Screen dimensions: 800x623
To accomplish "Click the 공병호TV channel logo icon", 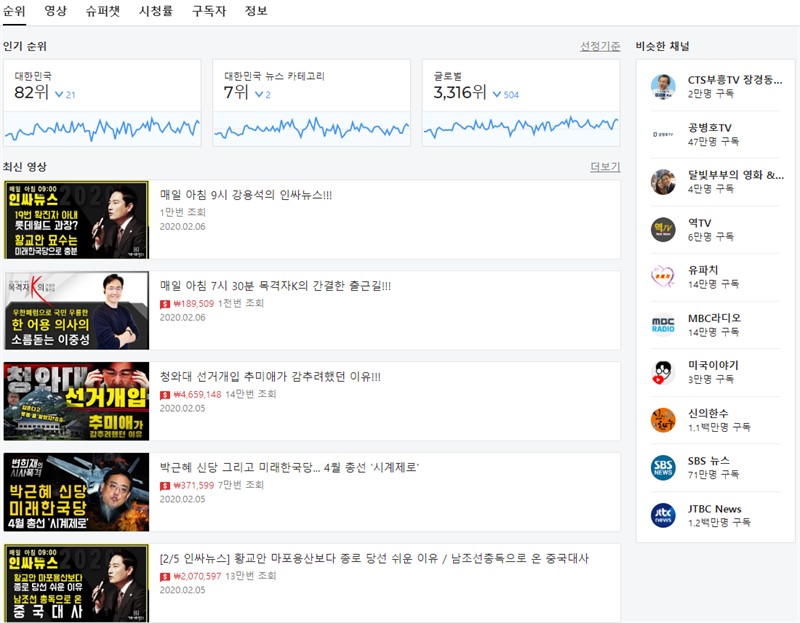I will click(663, 134).
